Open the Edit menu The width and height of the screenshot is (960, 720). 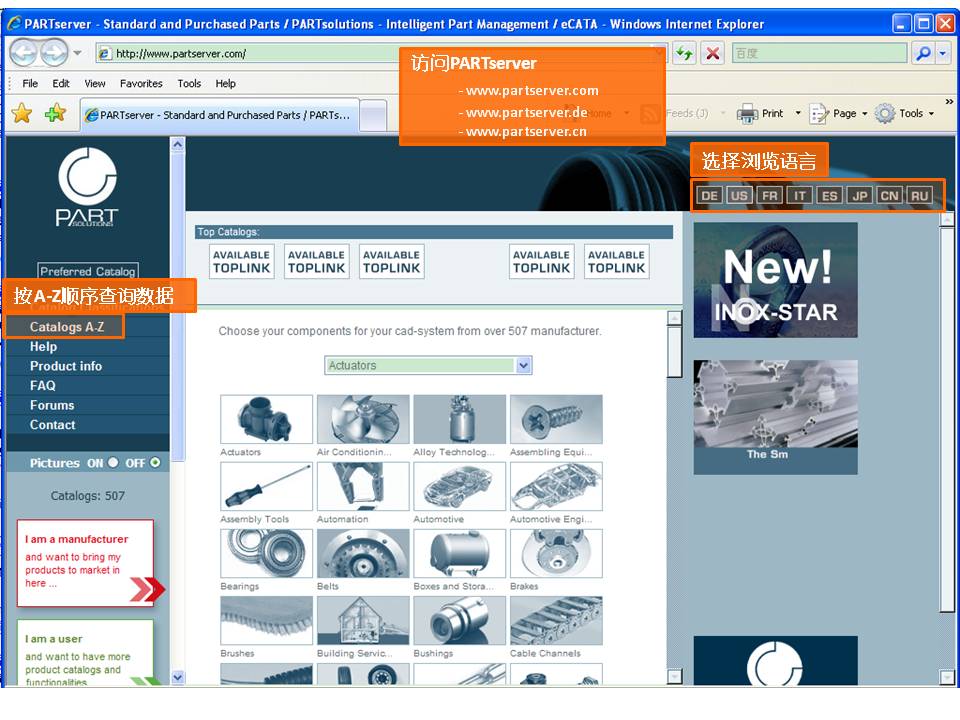coord(61,83)
